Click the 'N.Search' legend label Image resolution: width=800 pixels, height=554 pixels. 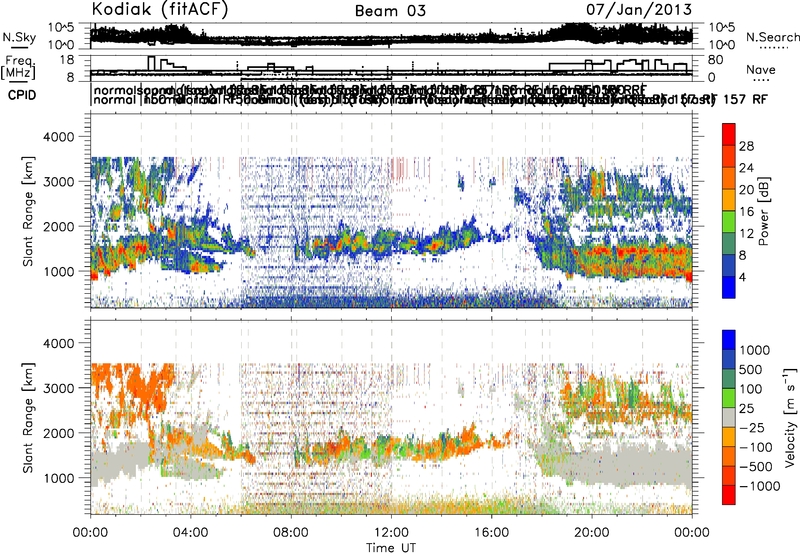tap(772, 37)
